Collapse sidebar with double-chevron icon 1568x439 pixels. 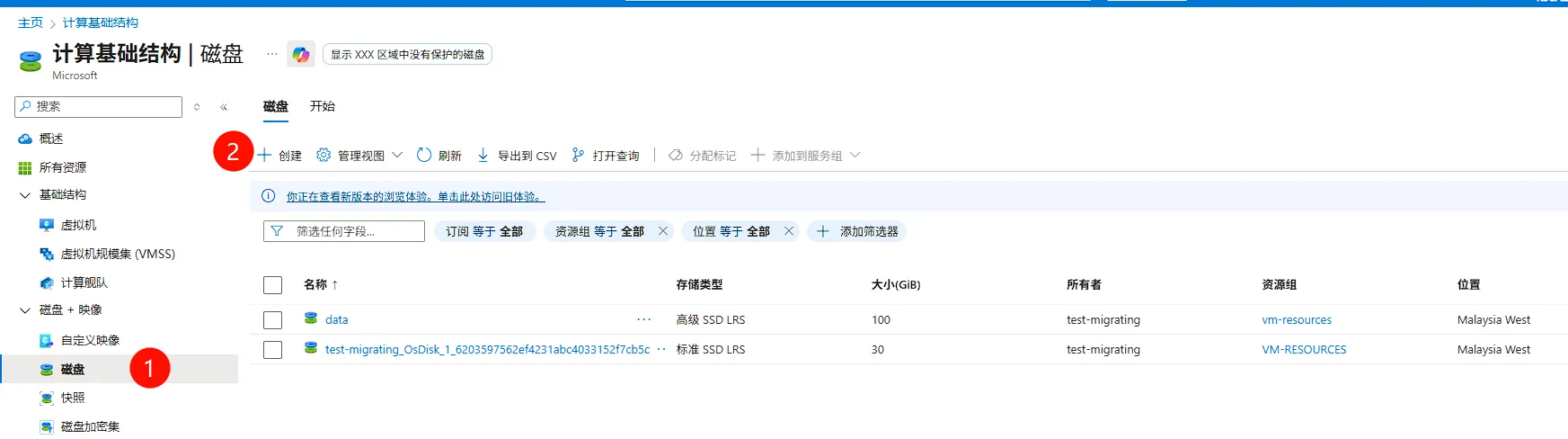[x=224, y=107]
